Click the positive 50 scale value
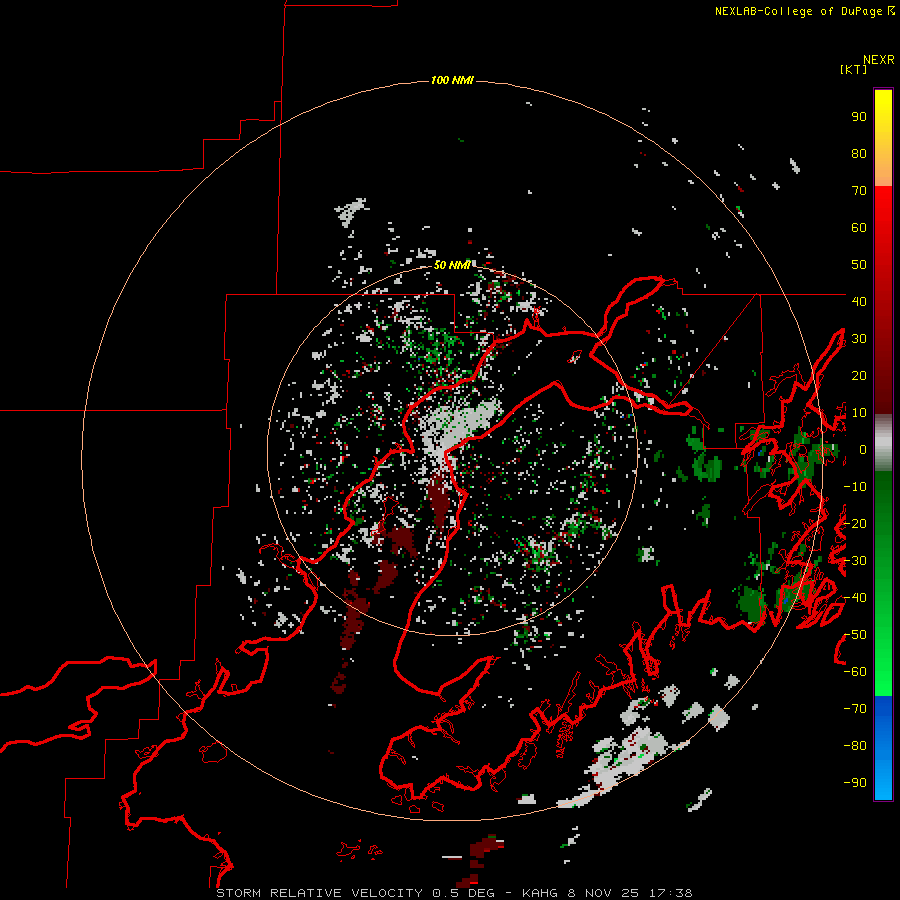Screen dimensions: 900x900 click(859, 265)
